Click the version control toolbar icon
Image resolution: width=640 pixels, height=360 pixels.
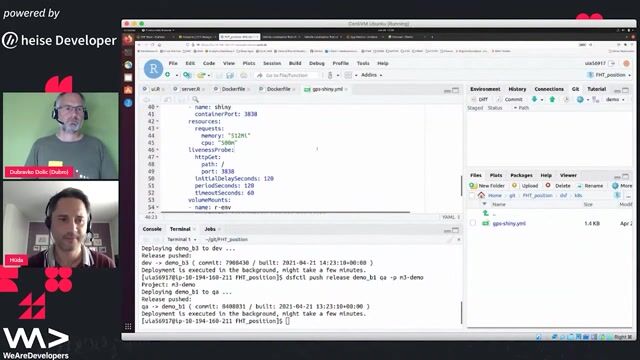(330, 75)
